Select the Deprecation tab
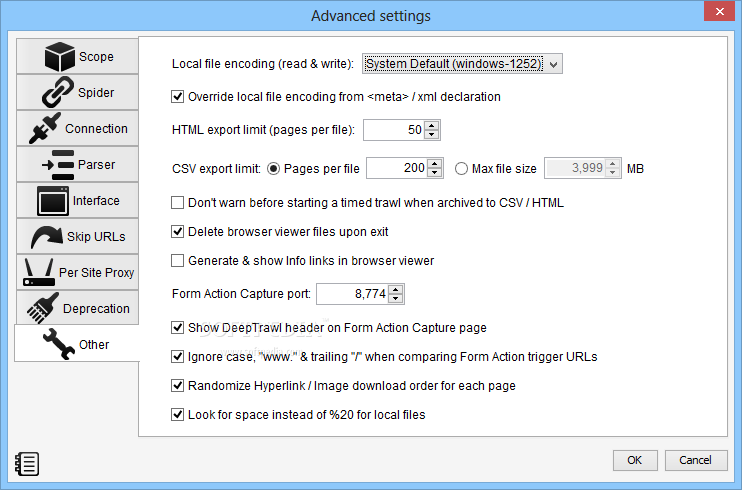Viewport: 742px width, 490px height. point(78,308)
